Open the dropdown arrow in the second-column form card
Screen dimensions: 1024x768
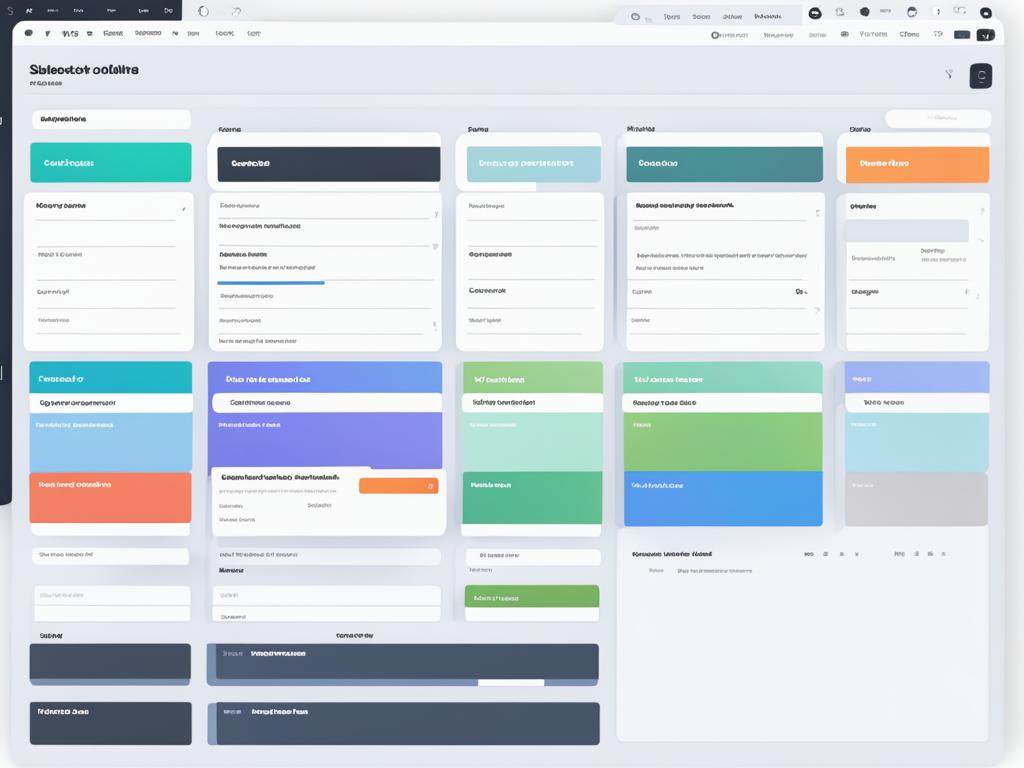click(x=435, y=210)
